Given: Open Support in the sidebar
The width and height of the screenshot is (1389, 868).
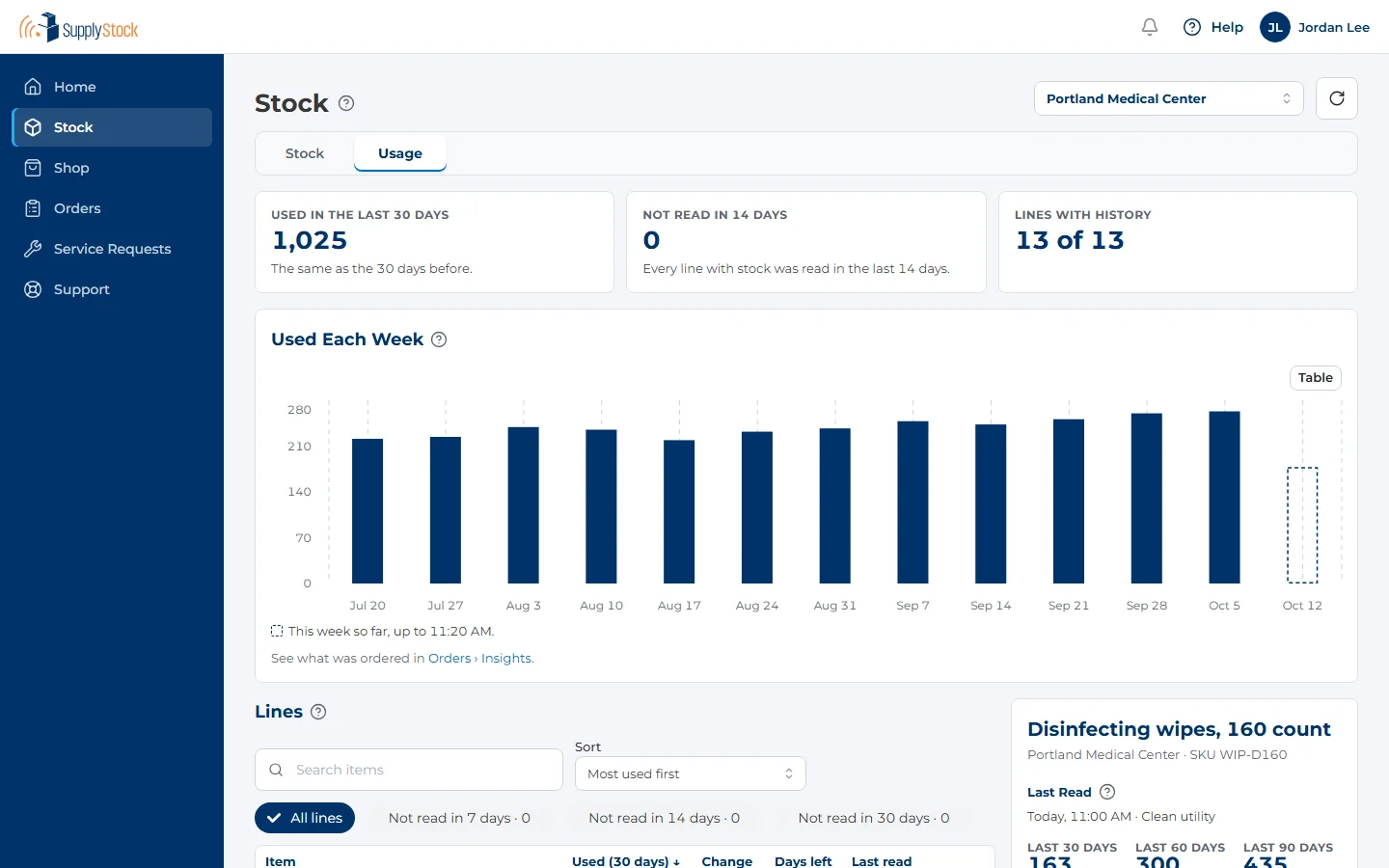Looking at the screenshot, I should (x=112, y=289).
